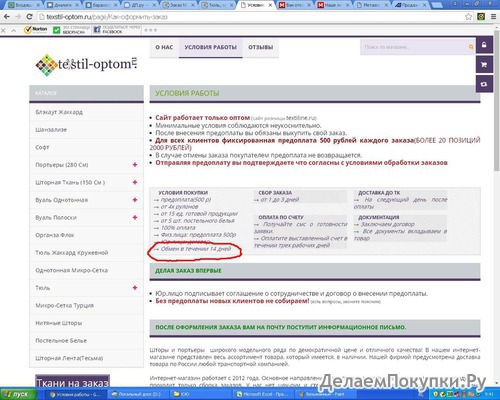Go back with the browser back arrow
Image resolution: width=500 pixels, height=400 pixels.
[7, 17]
